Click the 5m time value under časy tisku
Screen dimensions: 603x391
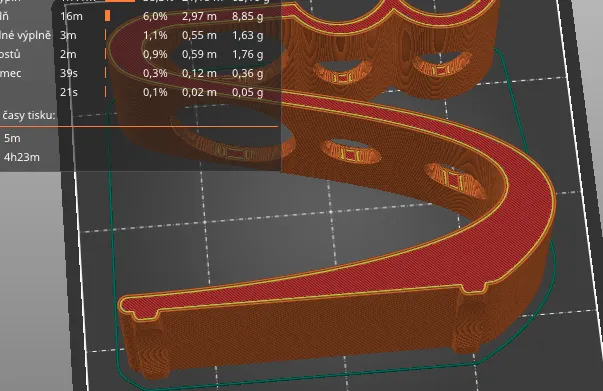(x=12, y=138)
